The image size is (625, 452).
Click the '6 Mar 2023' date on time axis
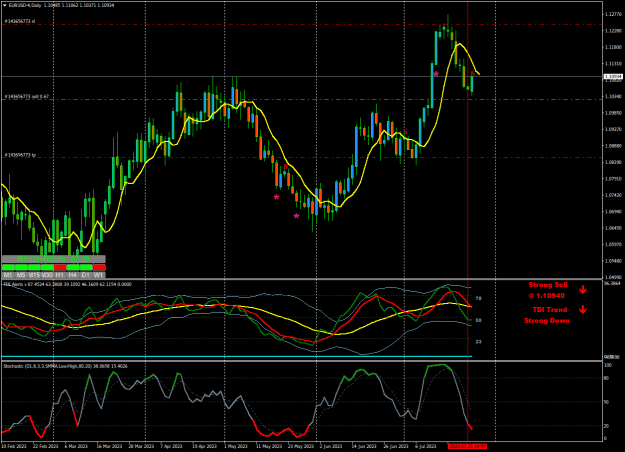[x=76, y=446]
